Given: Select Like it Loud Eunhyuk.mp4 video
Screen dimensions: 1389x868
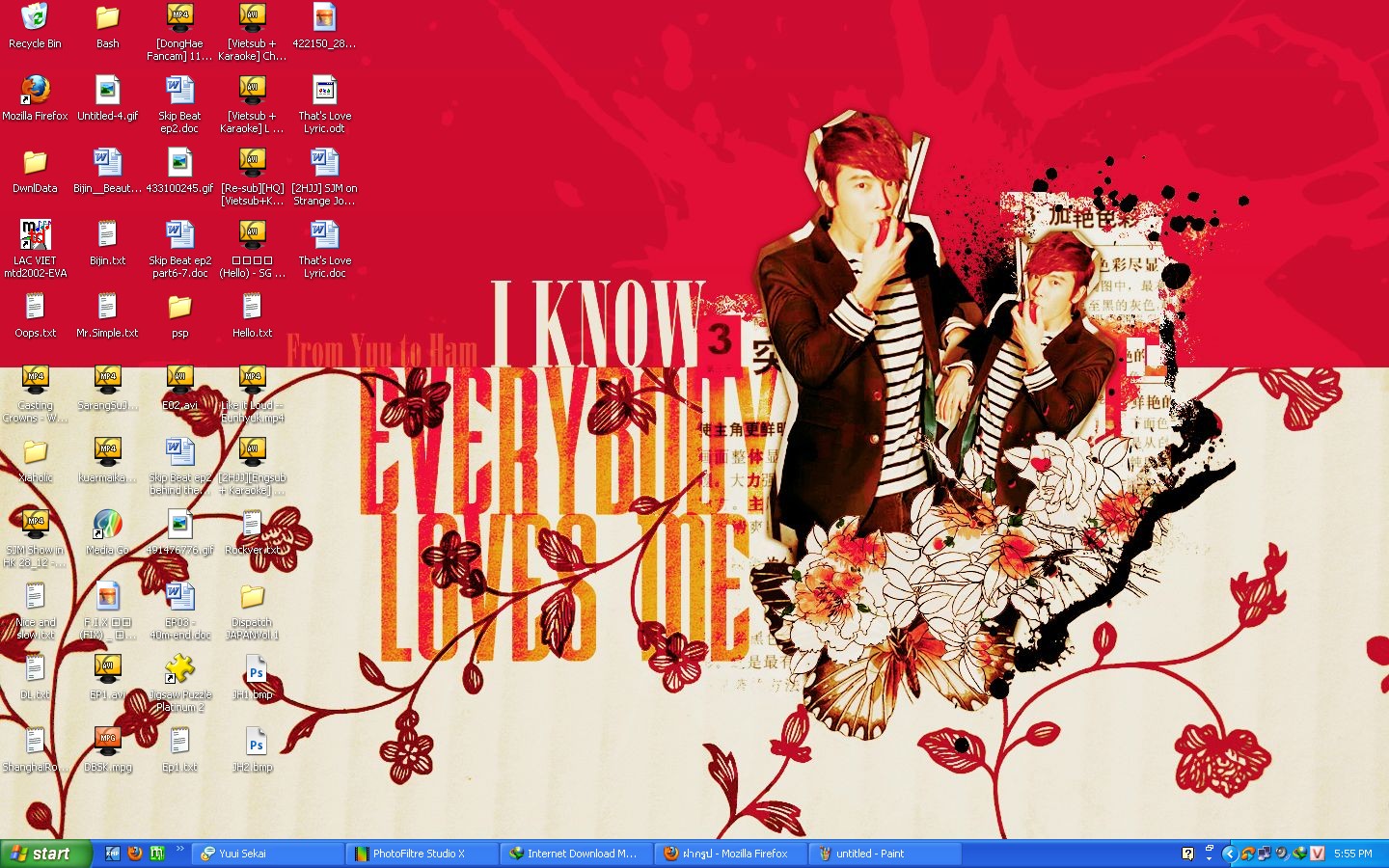Looking at the screenshot, I should [x=252, y=393].
